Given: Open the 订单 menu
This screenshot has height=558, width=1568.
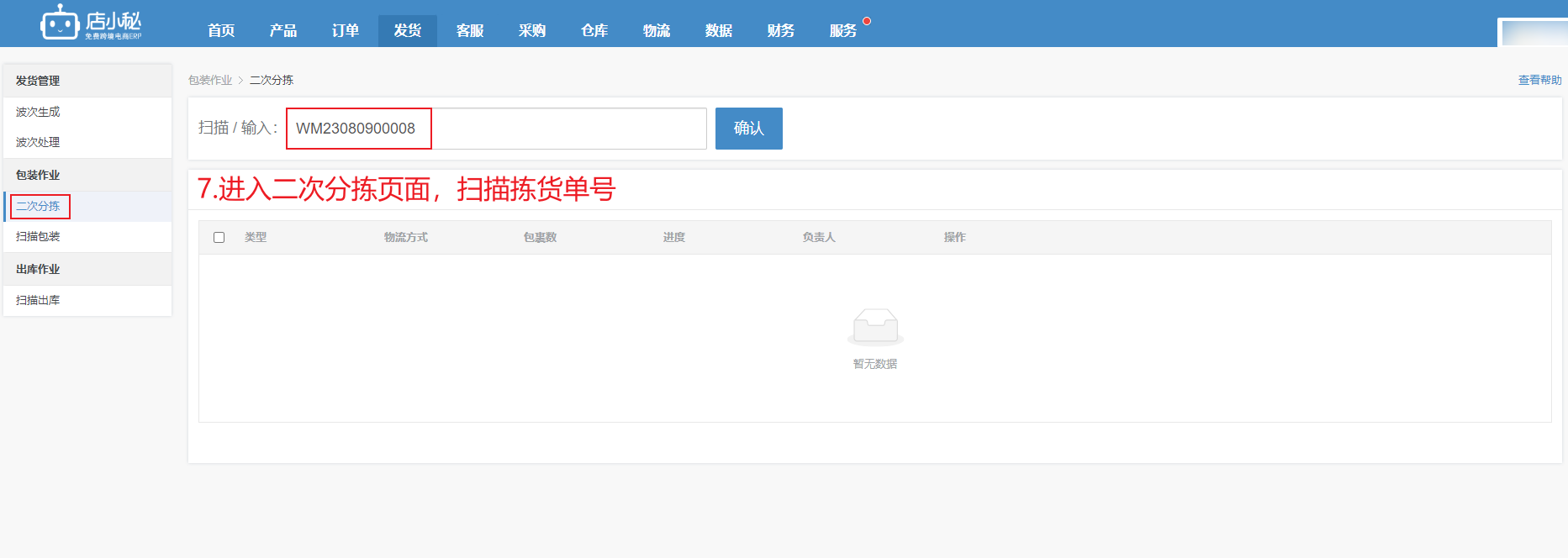Looking at the screenshot, I should [x=346, y=31].
